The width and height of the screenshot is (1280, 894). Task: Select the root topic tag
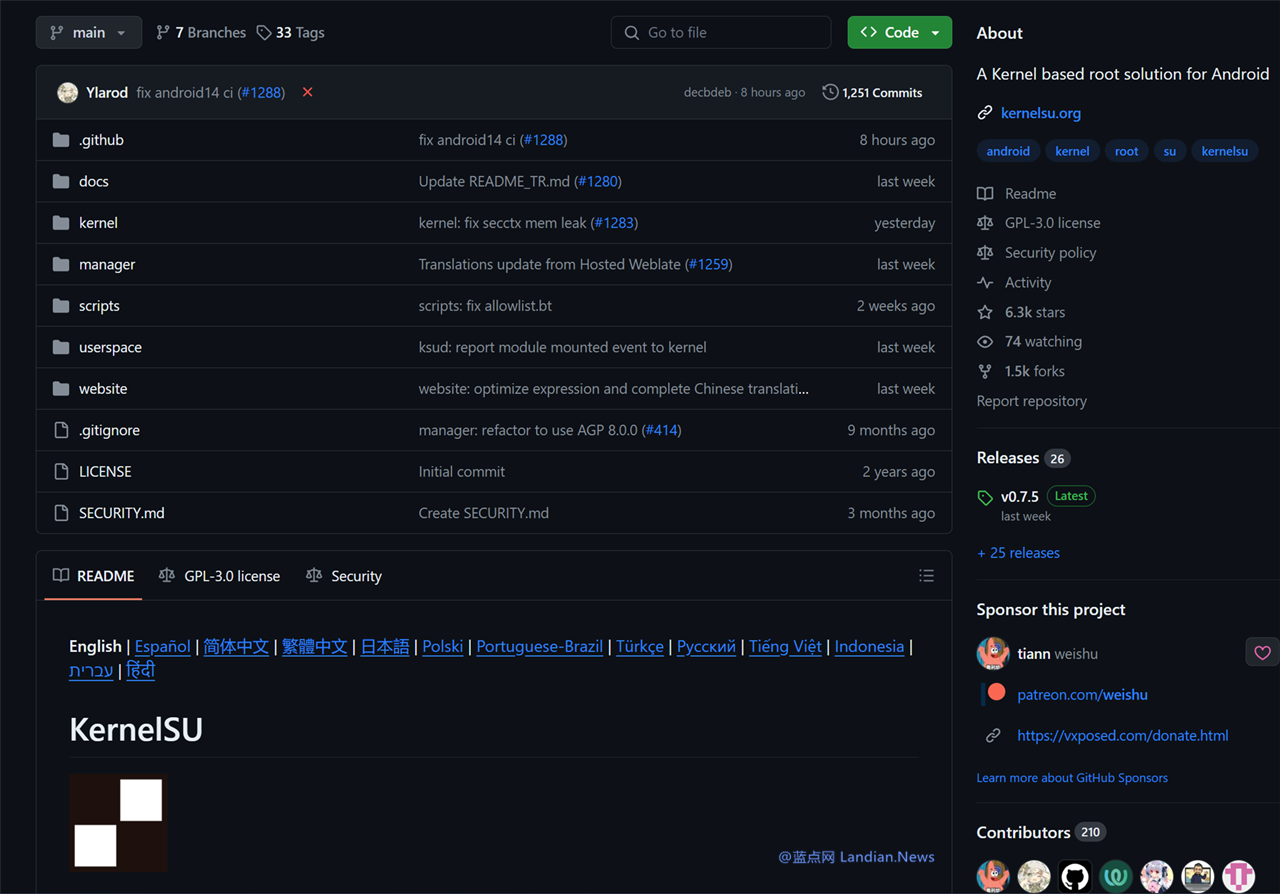pos(1127,151)
